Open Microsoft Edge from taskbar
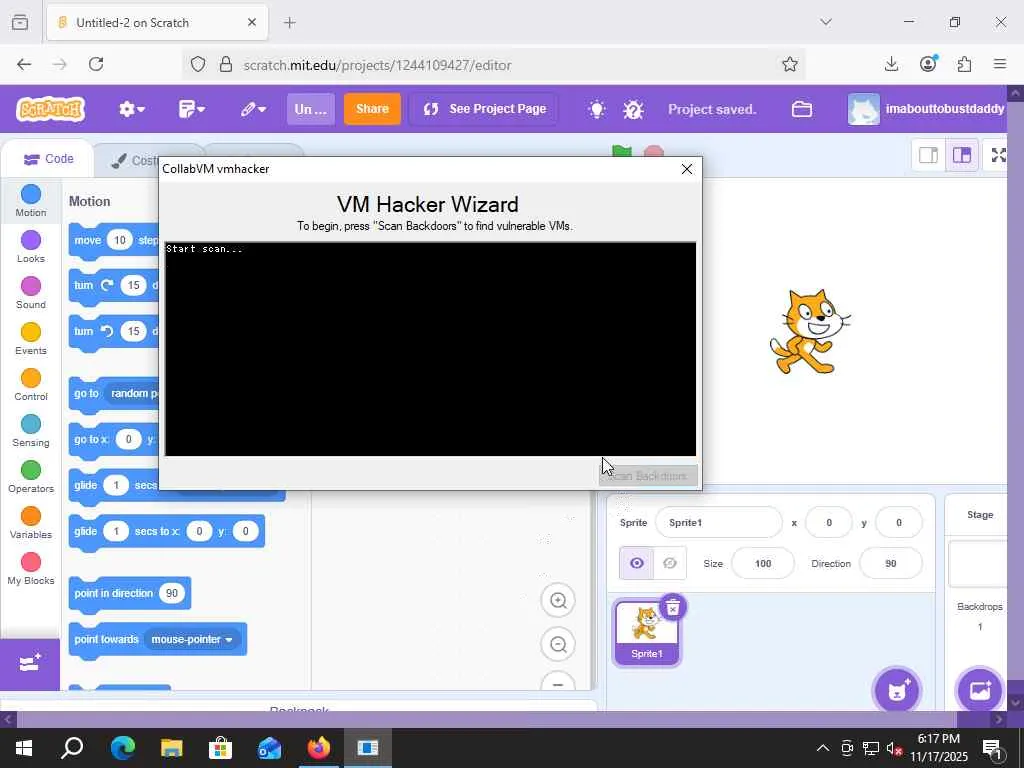The image size is (1024, 768). tap(122, 748)
